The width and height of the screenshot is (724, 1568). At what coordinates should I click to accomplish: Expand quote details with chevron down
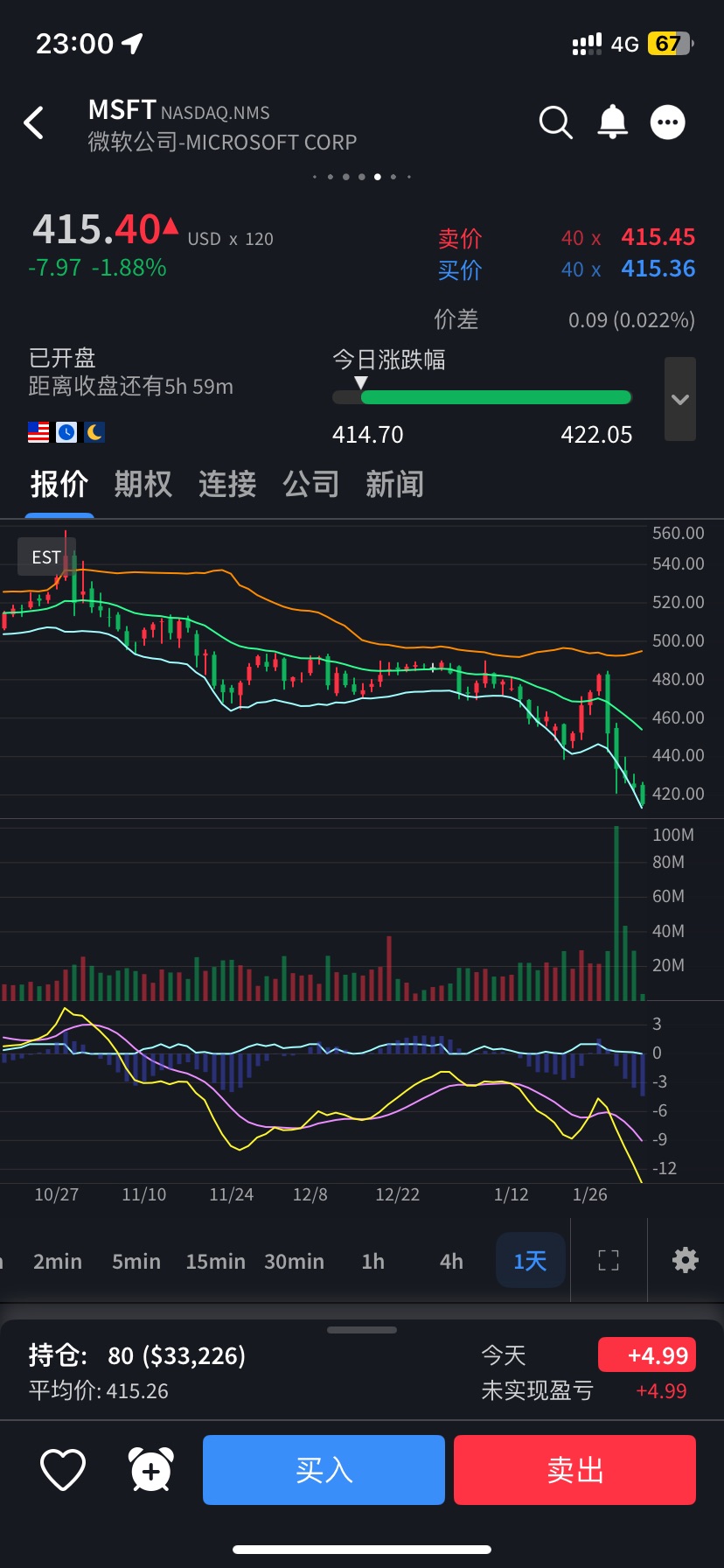680,399
